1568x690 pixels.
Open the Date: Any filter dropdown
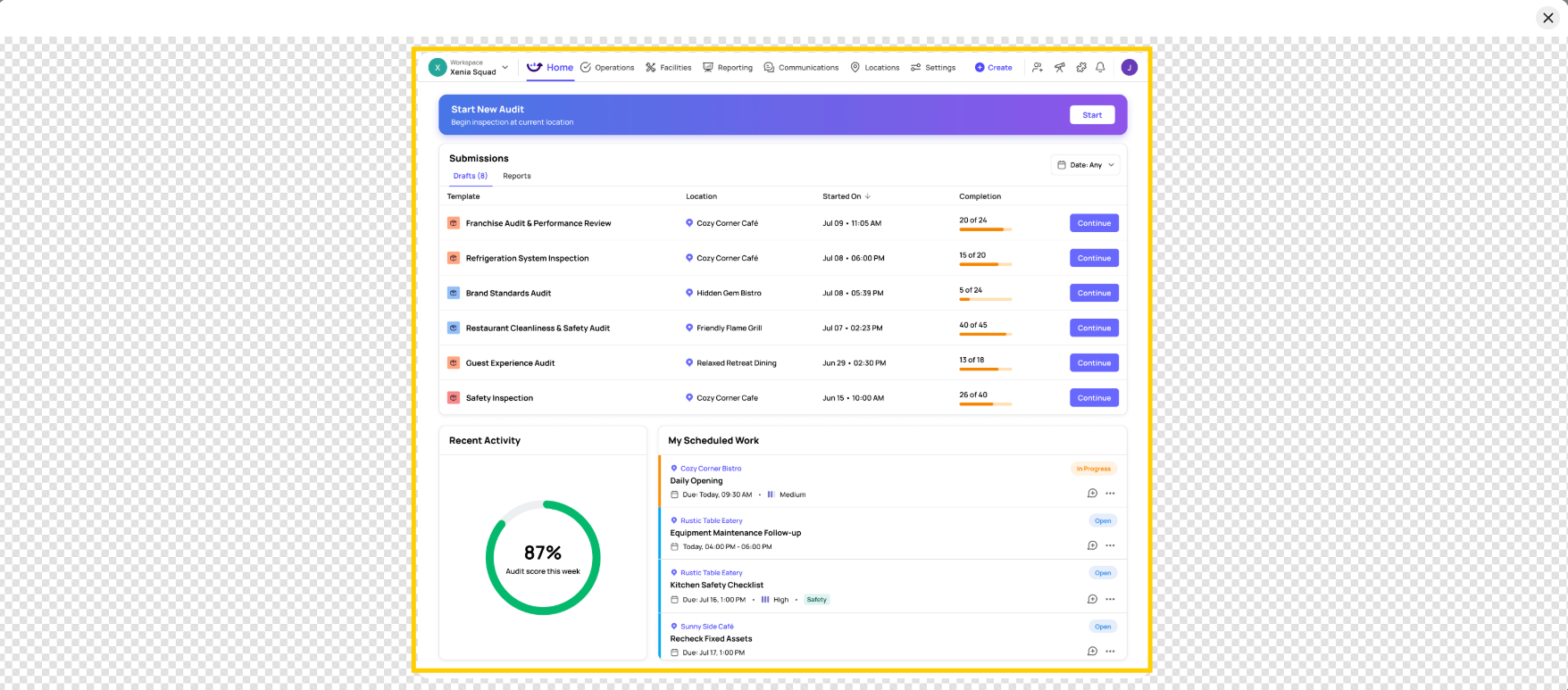(x=1085, y=165)
